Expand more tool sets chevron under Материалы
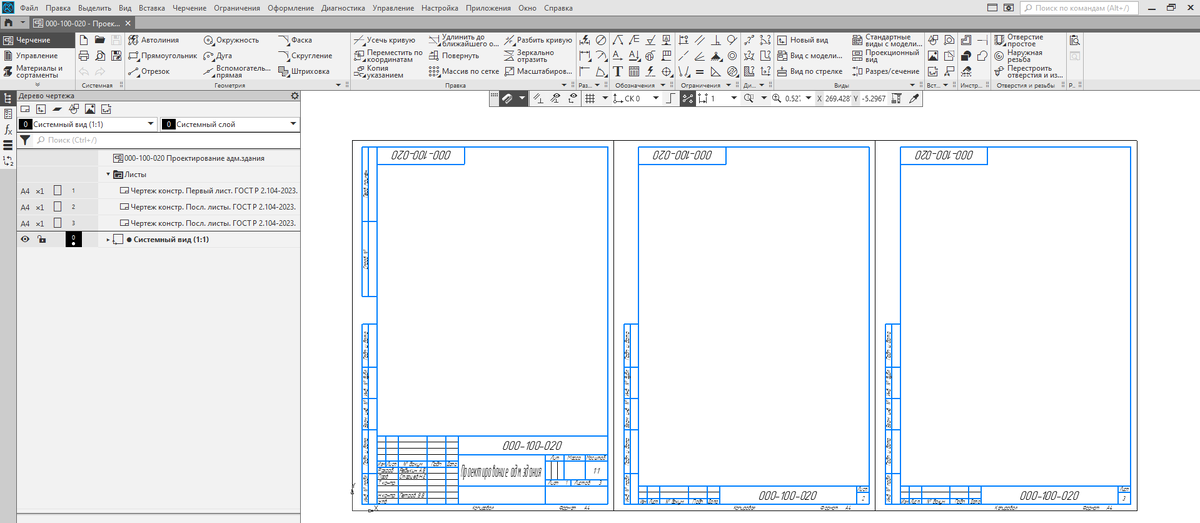 pyautogui.click(x=37, y=85)
